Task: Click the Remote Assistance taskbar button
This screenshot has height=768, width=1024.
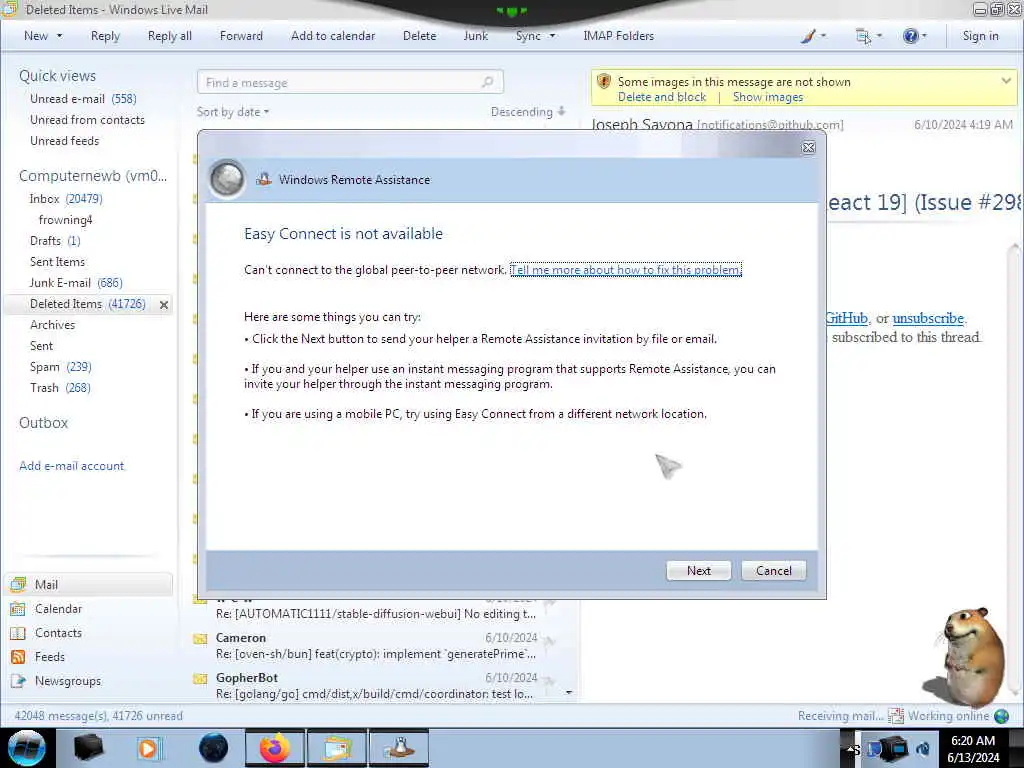Action: 398,748
